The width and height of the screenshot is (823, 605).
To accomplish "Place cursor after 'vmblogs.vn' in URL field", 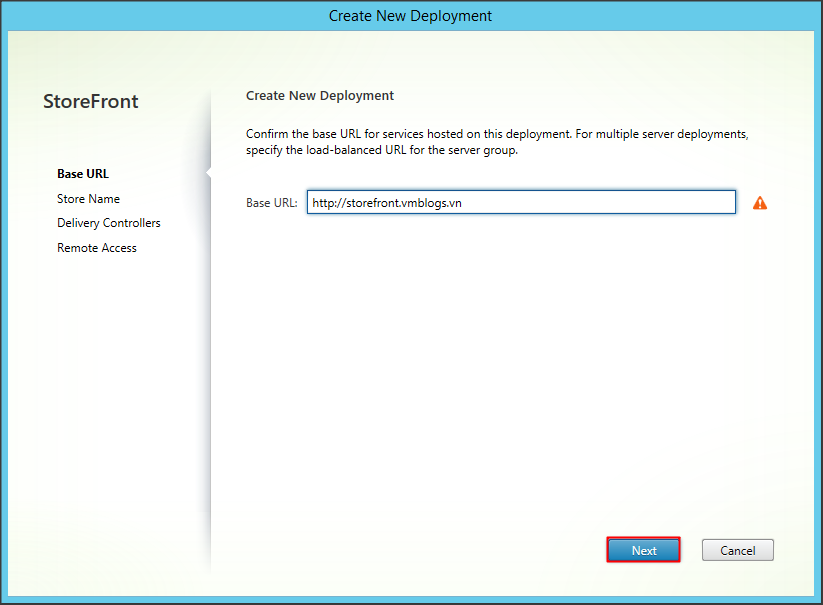I will [x=463, y=203].
